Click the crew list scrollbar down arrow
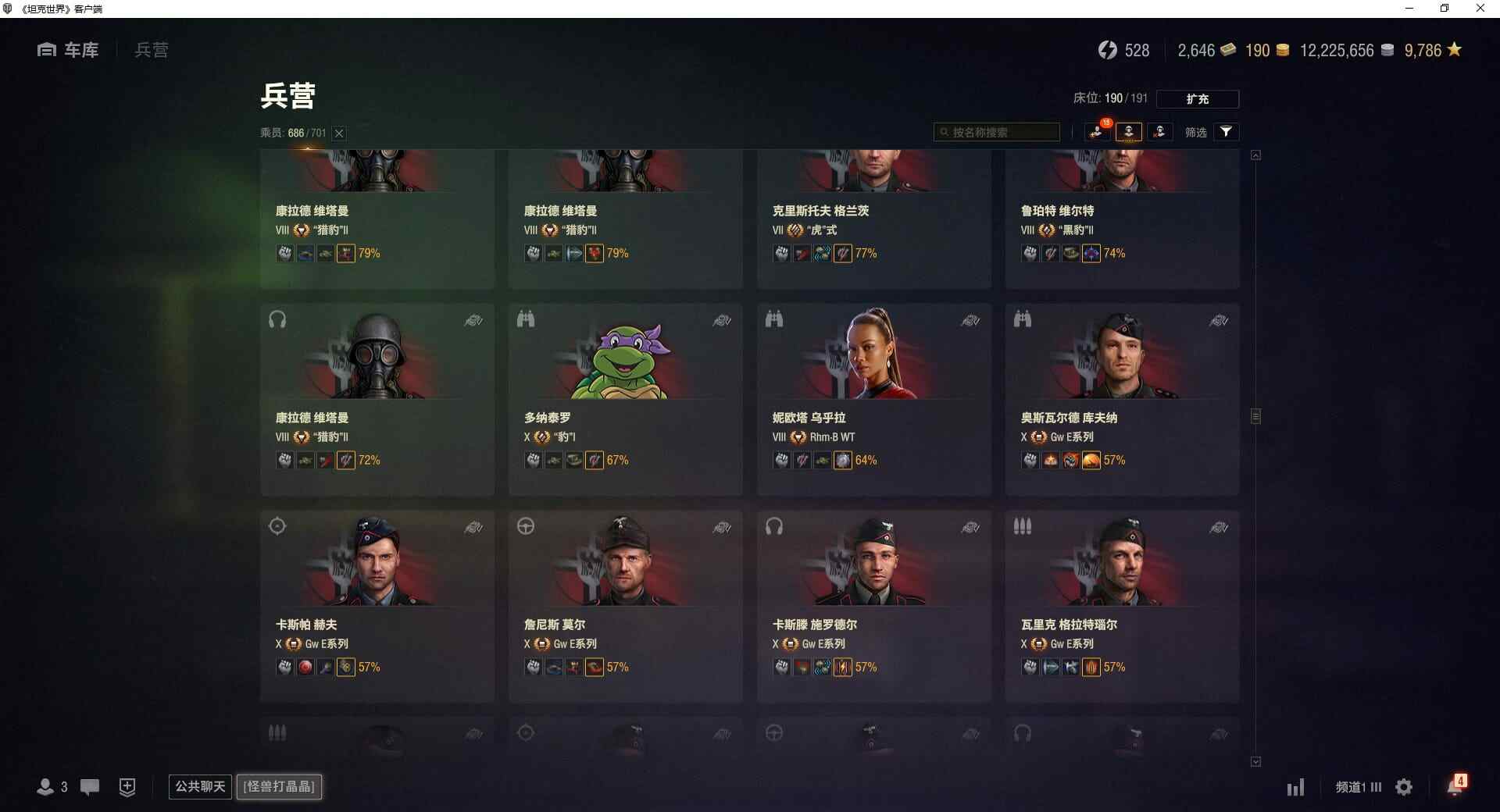 [1255, 761]
